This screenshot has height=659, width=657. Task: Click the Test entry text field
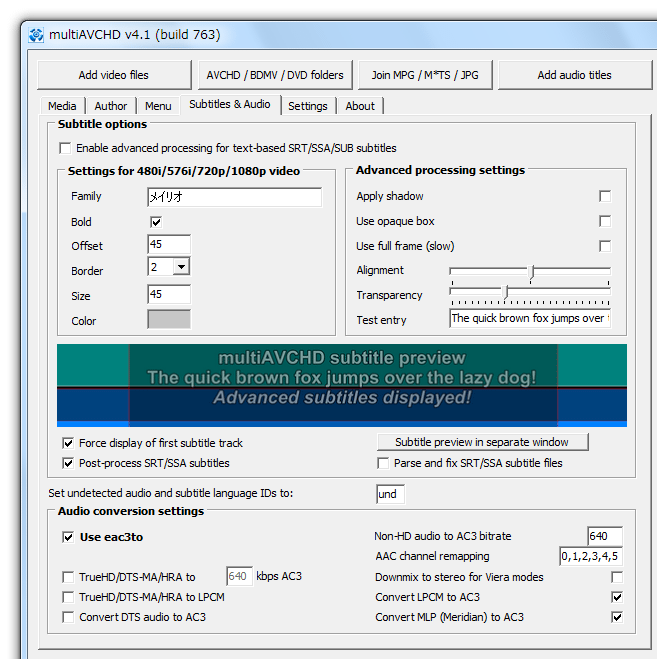click(530, 318)
